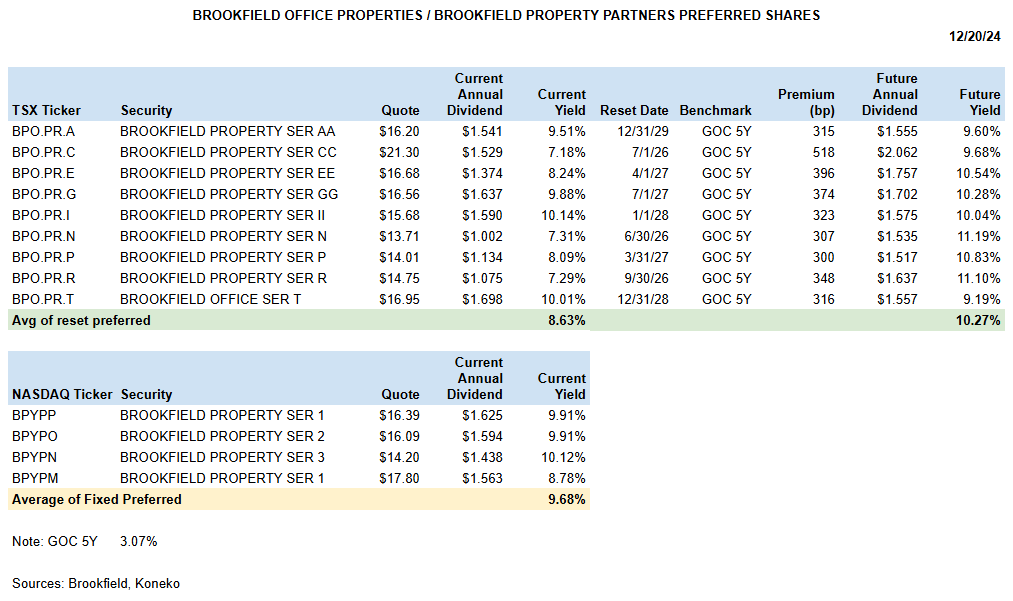Click BROOKFIELD PROPERTY SER 3 cell
Screen dimensions: 1013x601
click(222, 458)
